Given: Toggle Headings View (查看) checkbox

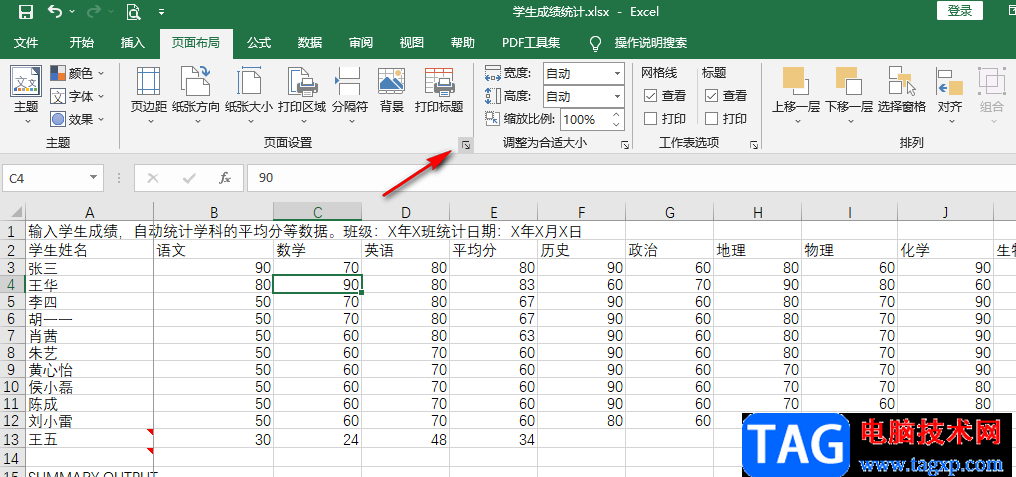Looking at the screenshot, I should click(711, 96).
